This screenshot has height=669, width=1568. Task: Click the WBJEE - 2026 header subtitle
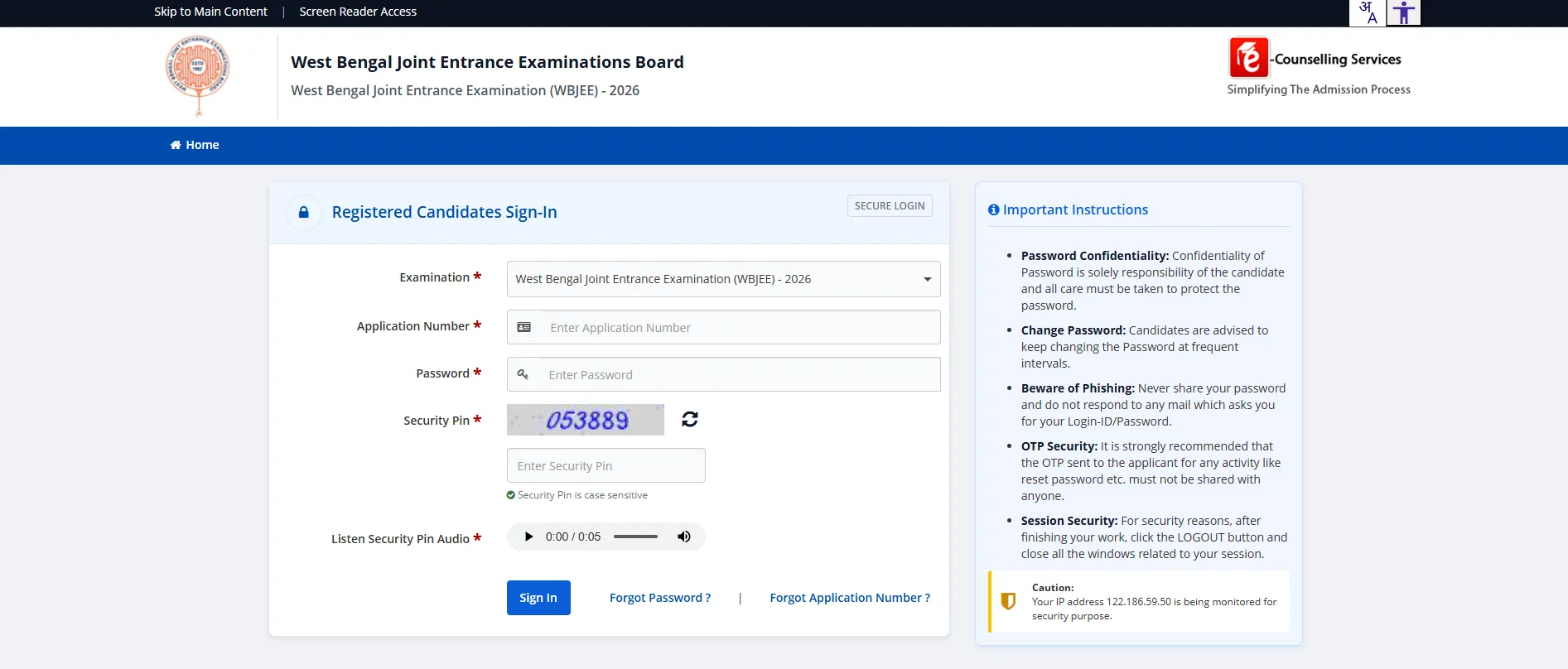coord(465,90)
